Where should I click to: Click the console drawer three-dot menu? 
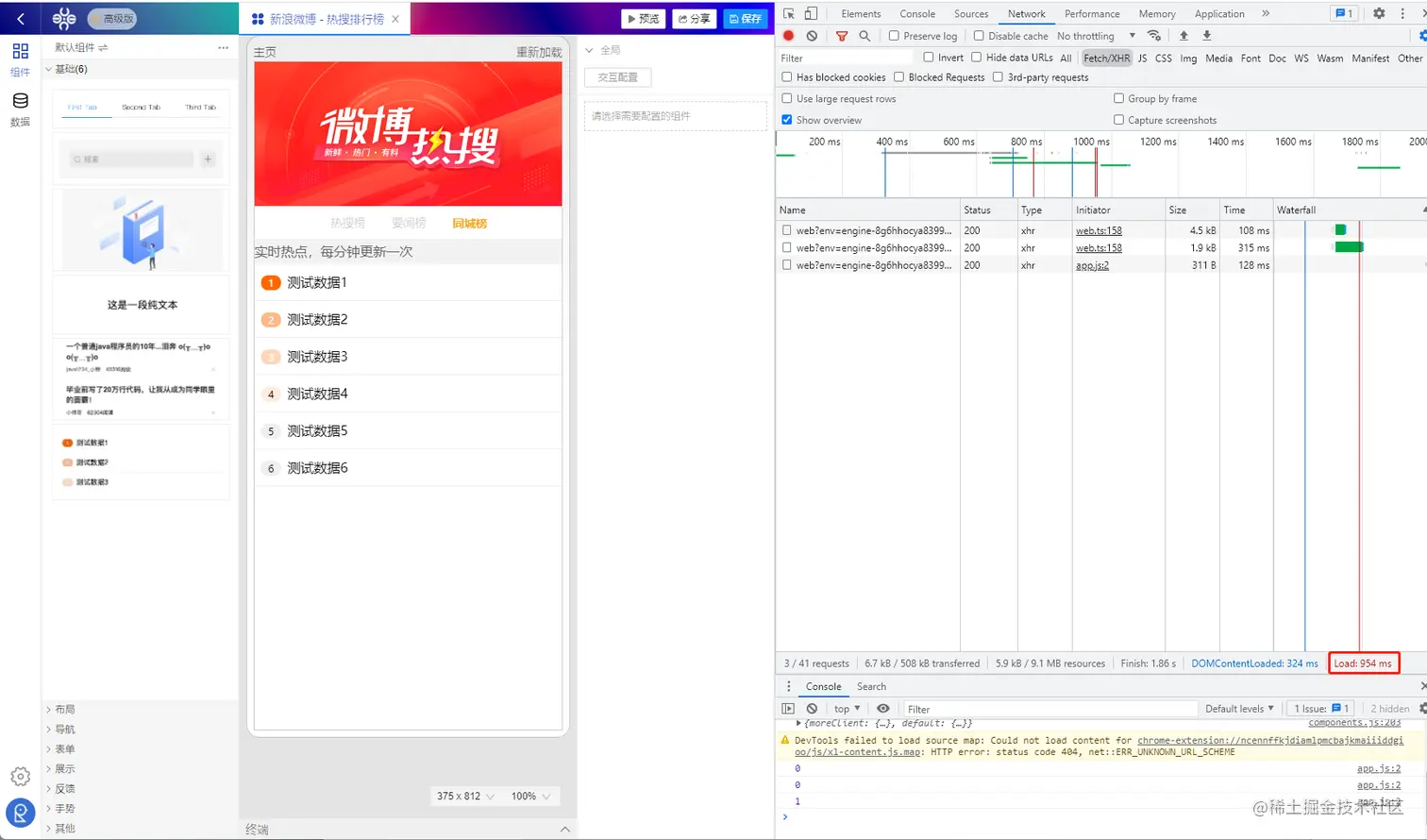pos(789,686)
